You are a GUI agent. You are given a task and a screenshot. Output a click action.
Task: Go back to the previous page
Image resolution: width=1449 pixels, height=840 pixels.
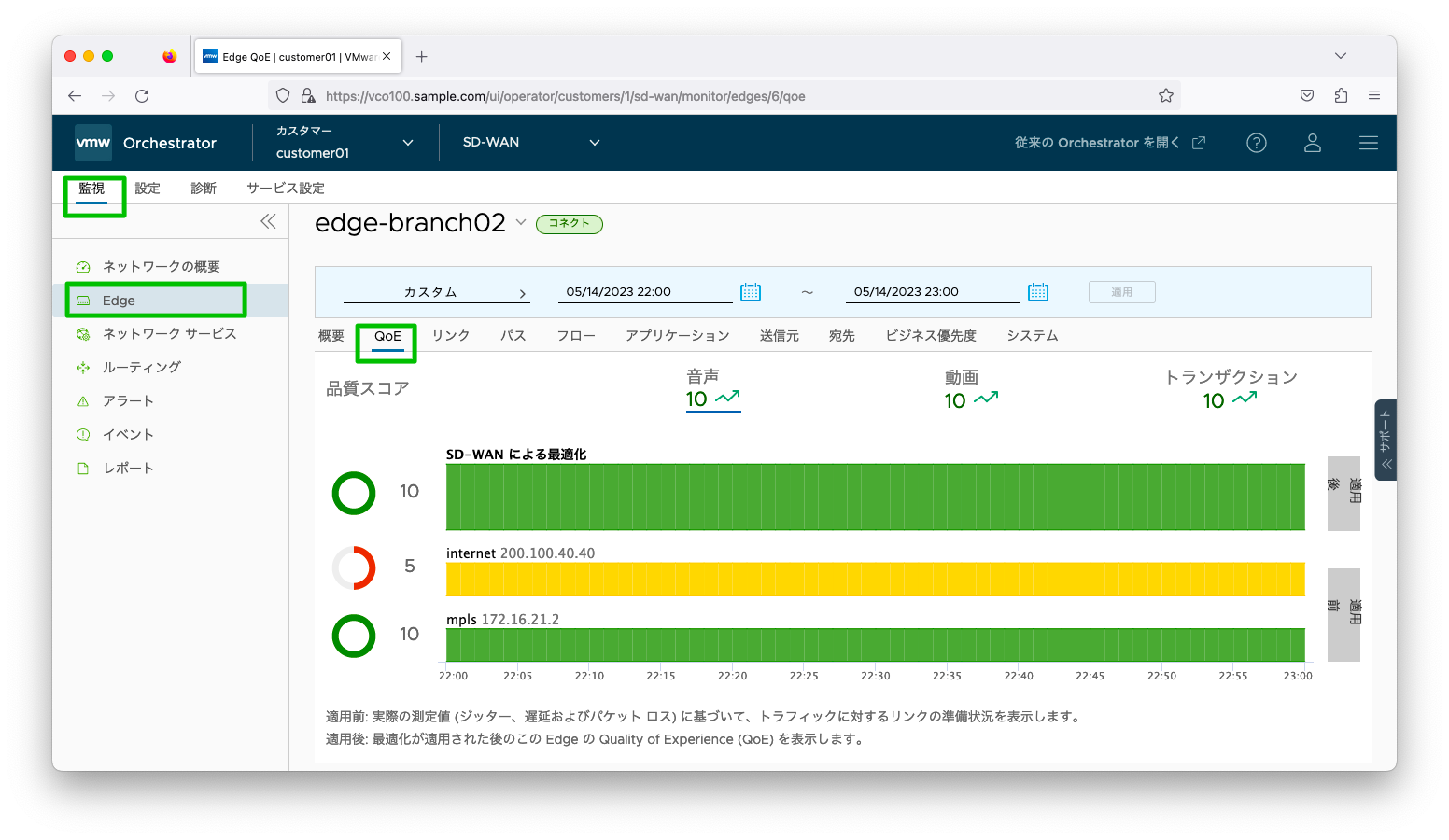[75, 95]
